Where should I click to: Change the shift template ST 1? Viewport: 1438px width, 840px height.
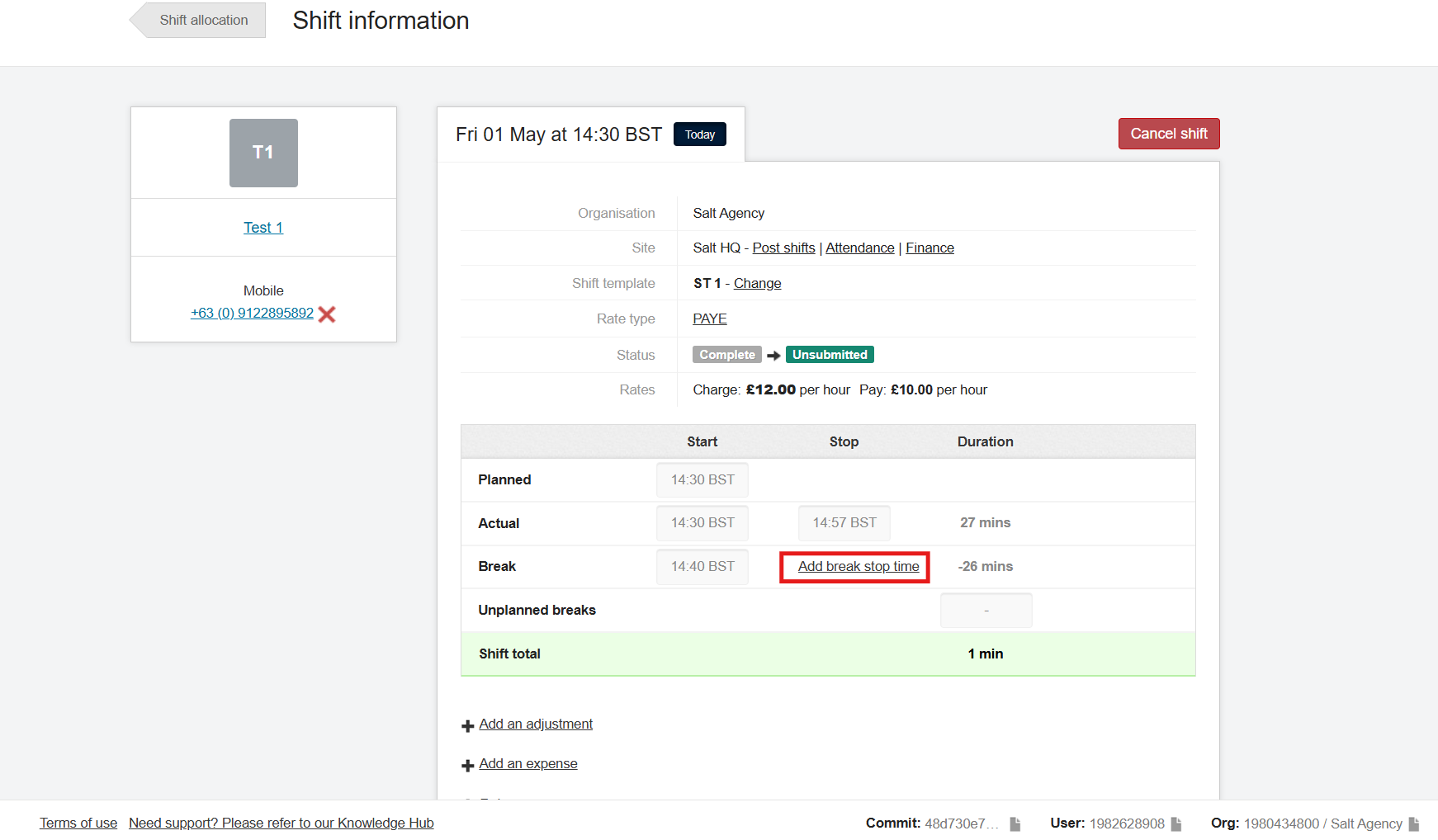(x=757, y=283)
